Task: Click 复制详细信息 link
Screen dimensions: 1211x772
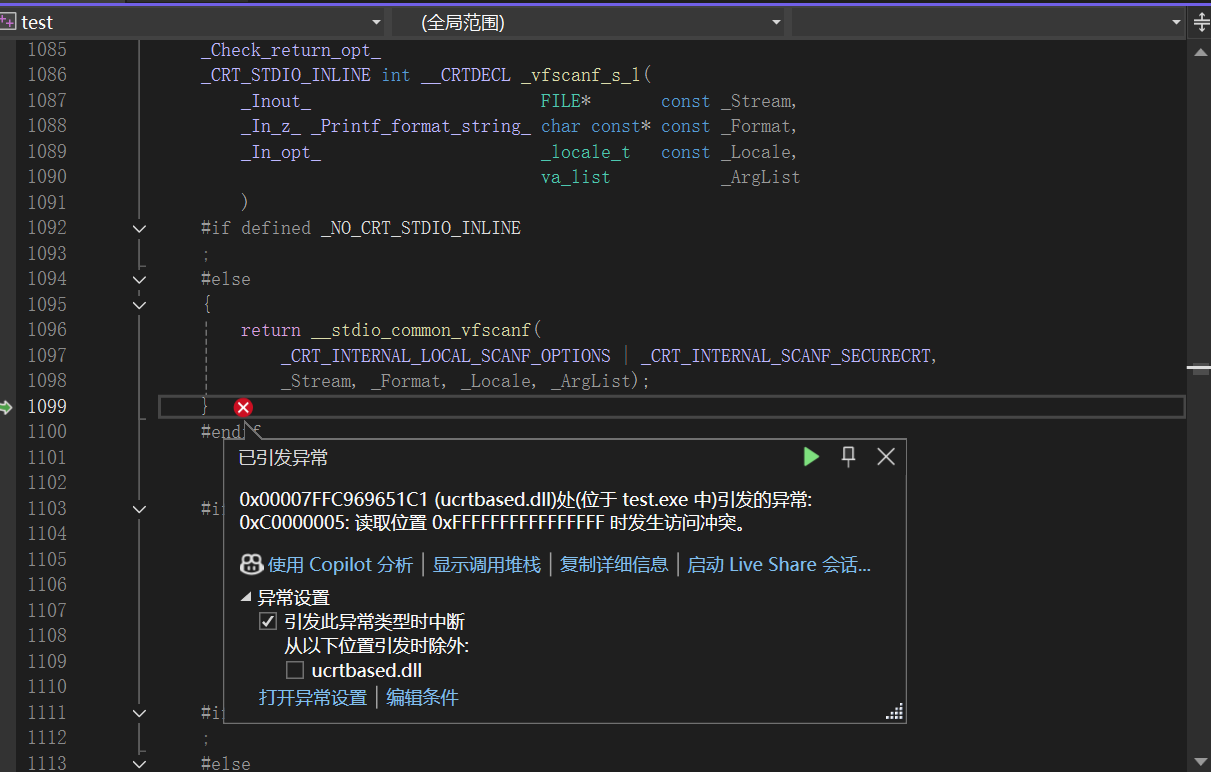Action: tap(614, 565)
